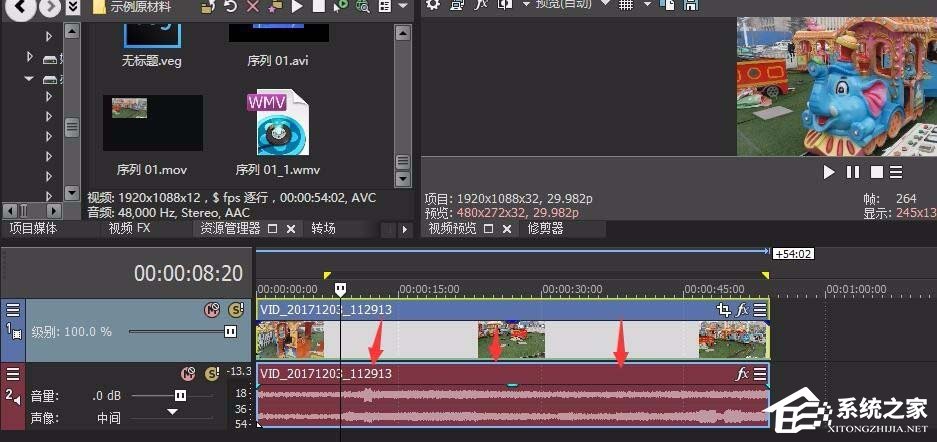Click the video event pan/crop icon
Viewport: 937px width, 442px height.
point(723,311)
